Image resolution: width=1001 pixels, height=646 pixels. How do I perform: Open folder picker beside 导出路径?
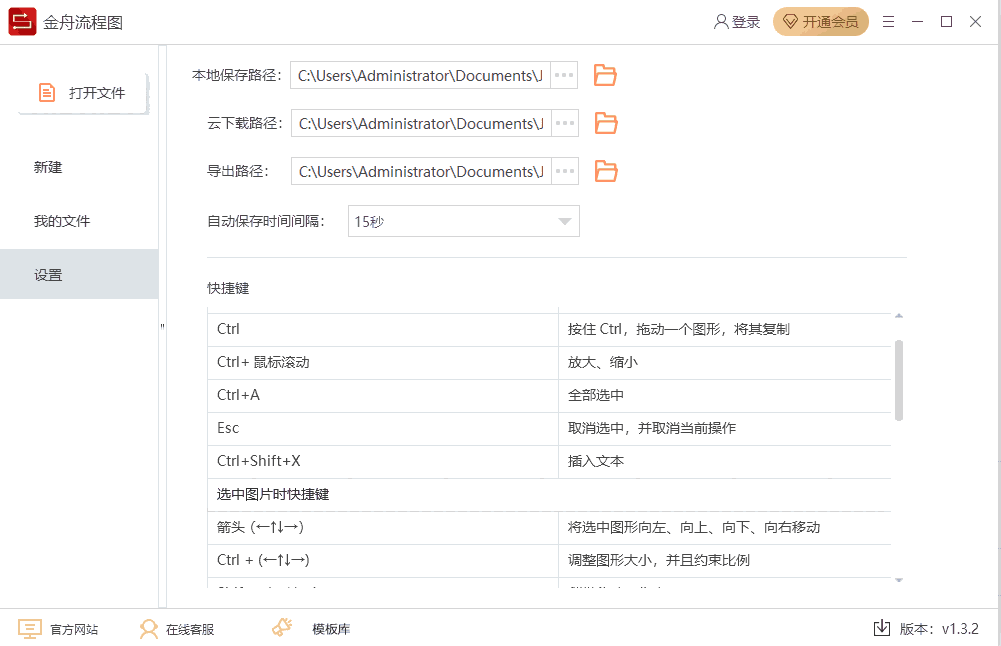click(x=605, y=171)
